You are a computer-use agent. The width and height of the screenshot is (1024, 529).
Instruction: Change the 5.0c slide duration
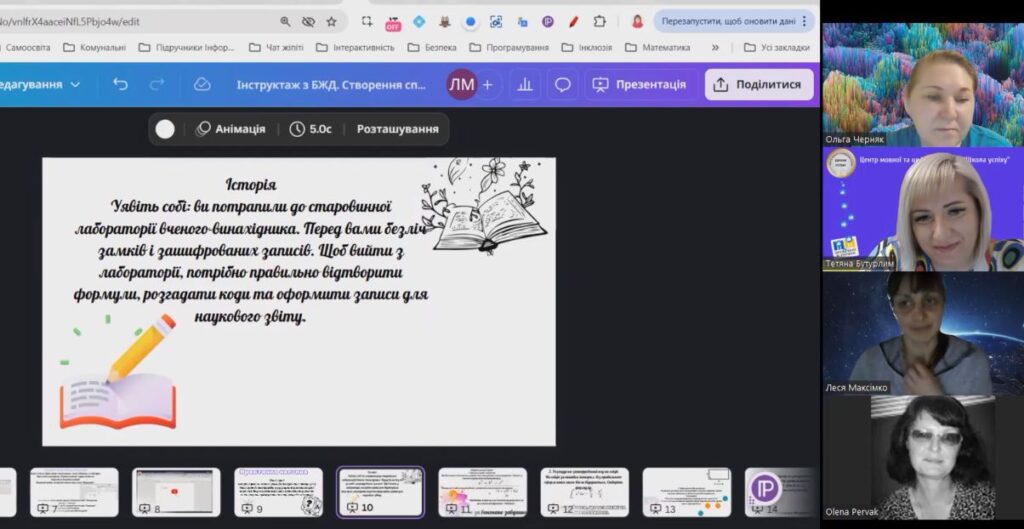311,129
